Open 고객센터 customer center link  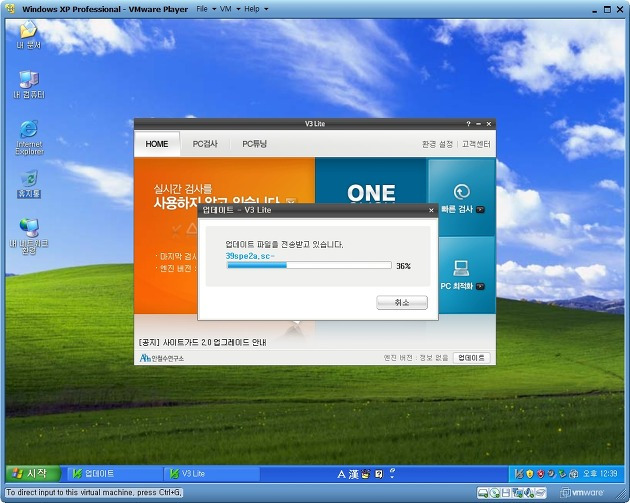click(476, 144)
